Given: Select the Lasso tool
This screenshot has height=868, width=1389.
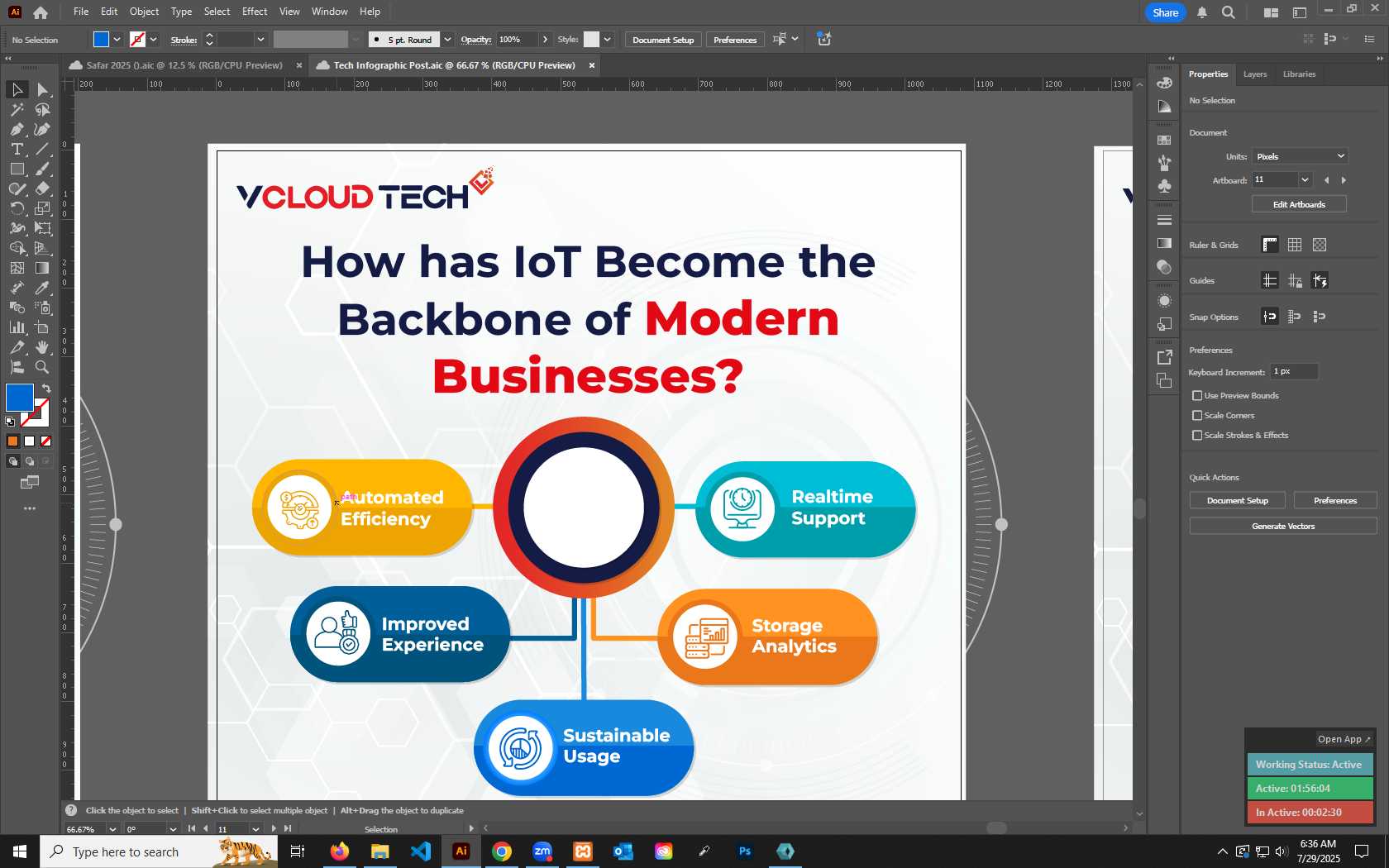Looking at the screenshot, I should click(x=42, y=109).
